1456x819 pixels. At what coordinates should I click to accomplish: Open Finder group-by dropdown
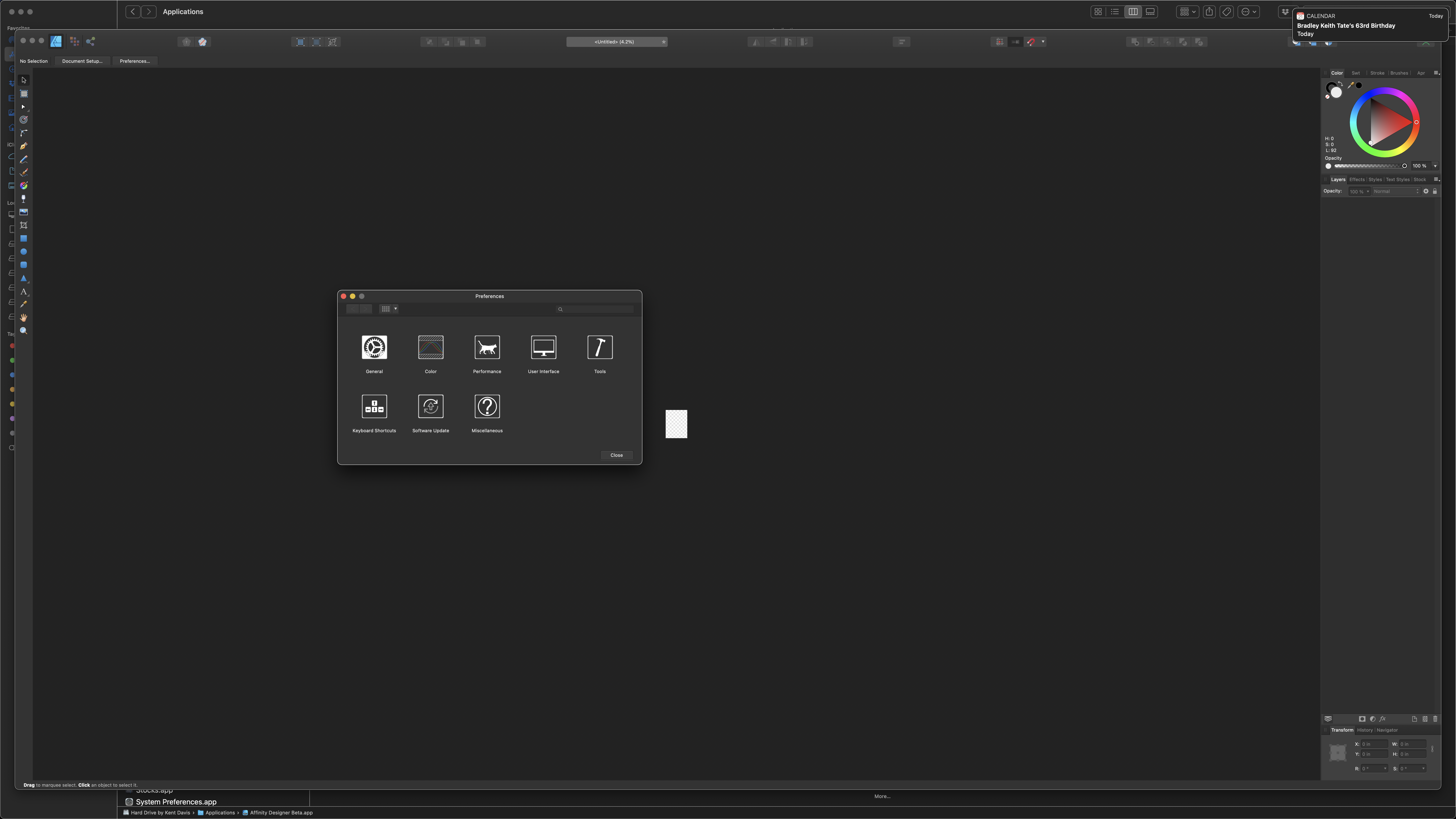coord(1188,12)
